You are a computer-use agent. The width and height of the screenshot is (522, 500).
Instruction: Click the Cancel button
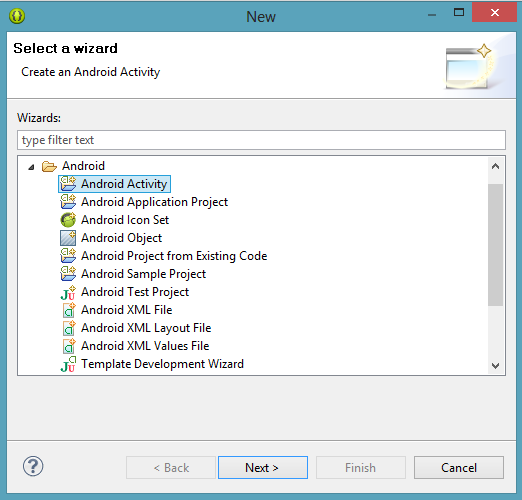point(459,468)
